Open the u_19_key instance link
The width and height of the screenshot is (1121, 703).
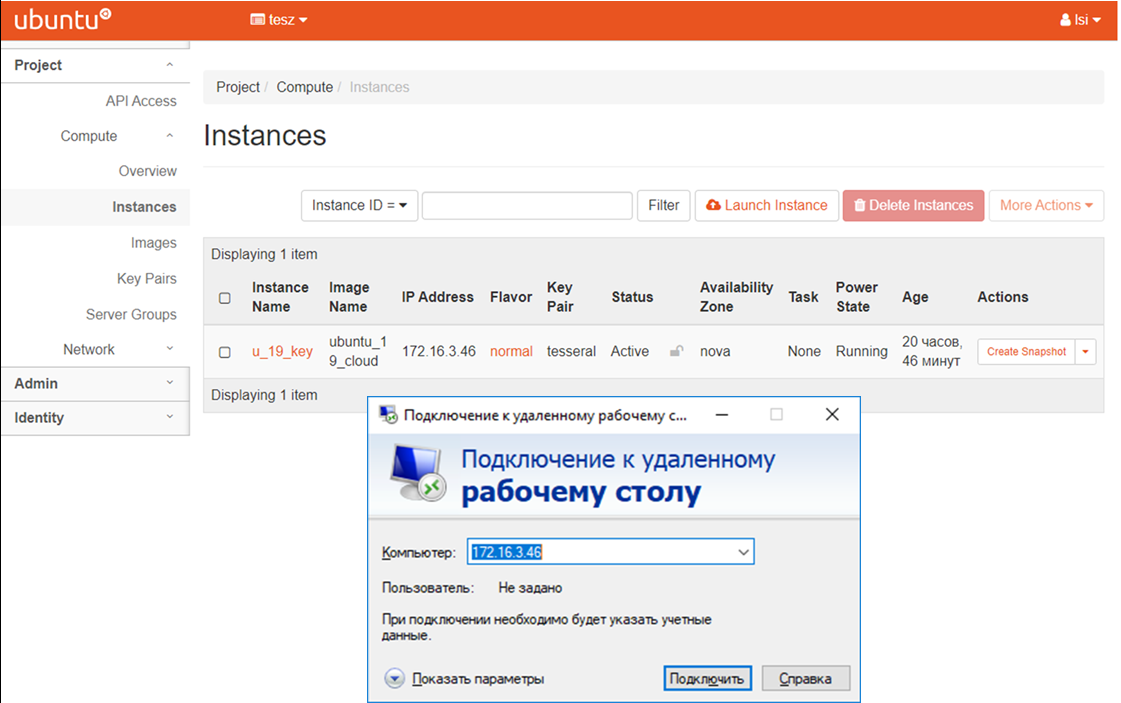[282, 351]
